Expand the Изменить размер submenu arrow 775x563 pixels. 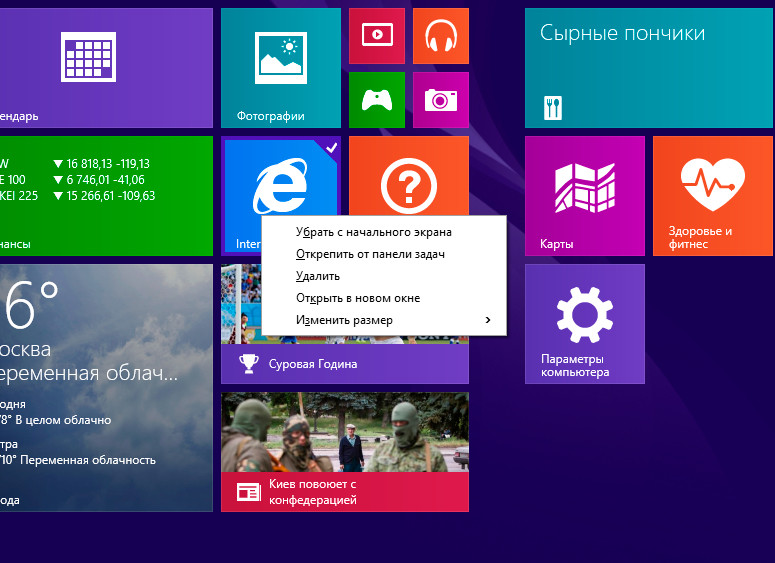coord(488,320)
